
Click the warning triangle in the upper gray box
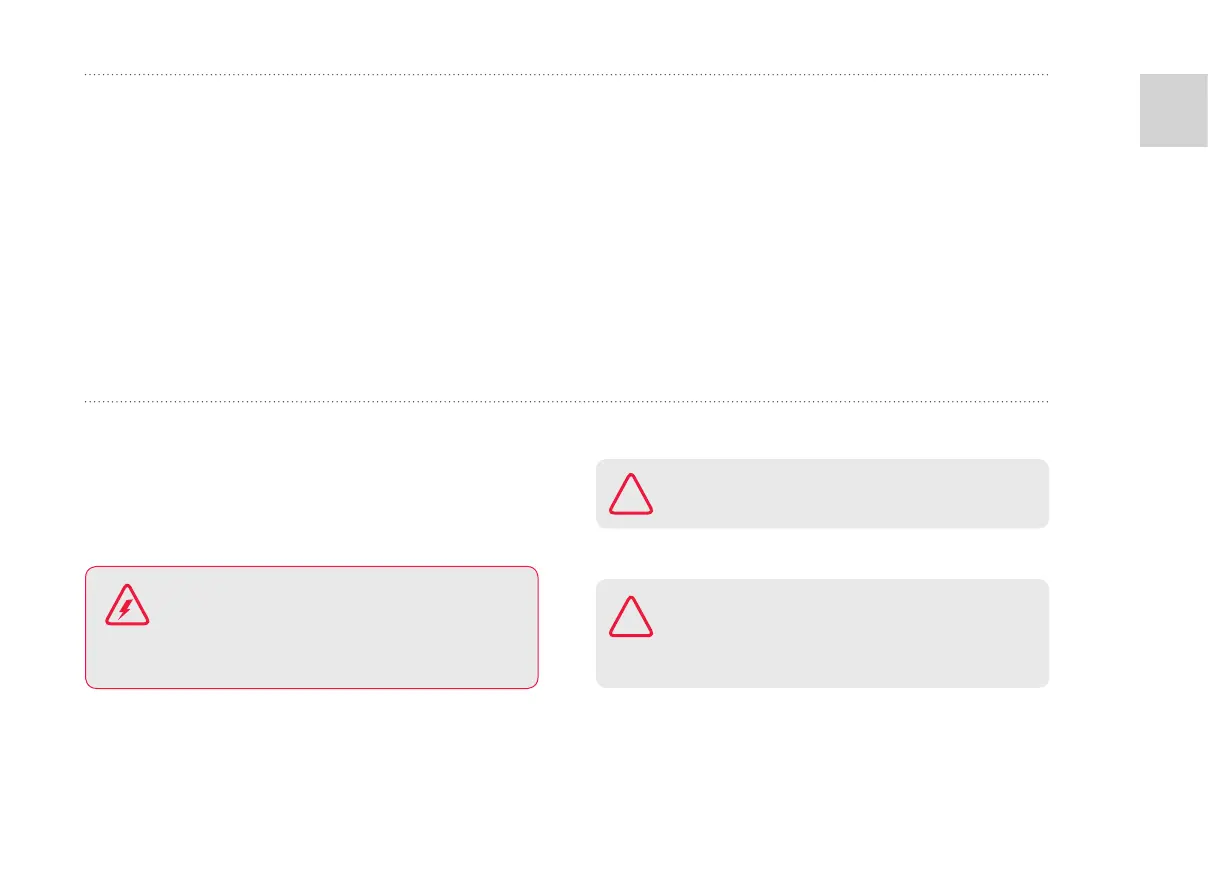click(631, 493)
